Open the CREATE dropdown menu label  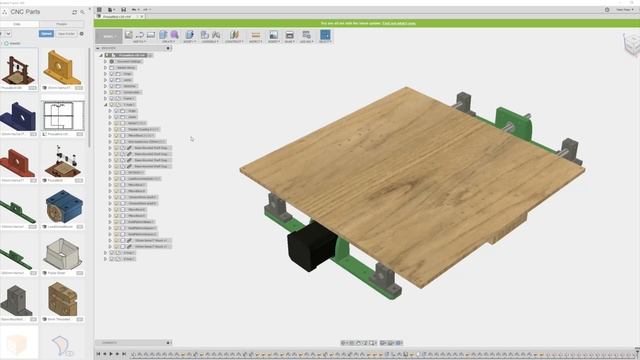(169, 42)
